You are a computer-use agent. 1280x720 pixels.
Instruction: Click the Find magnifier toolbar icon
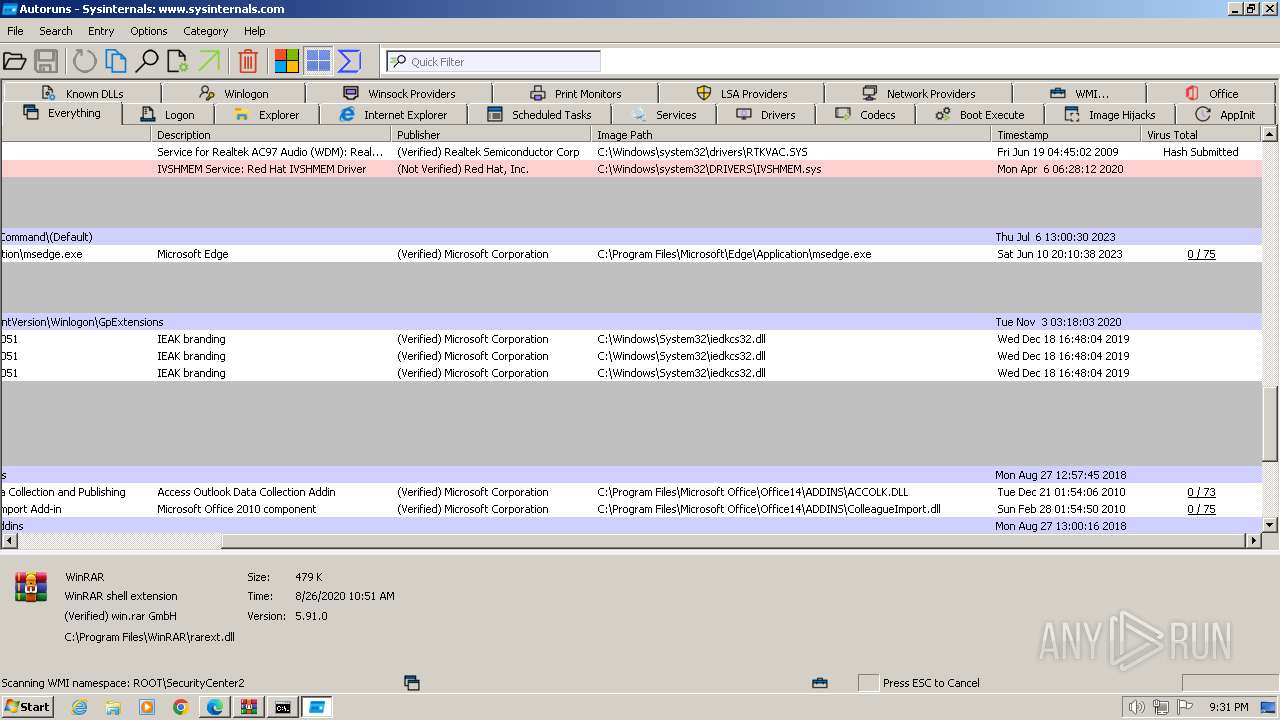(147, 61)
